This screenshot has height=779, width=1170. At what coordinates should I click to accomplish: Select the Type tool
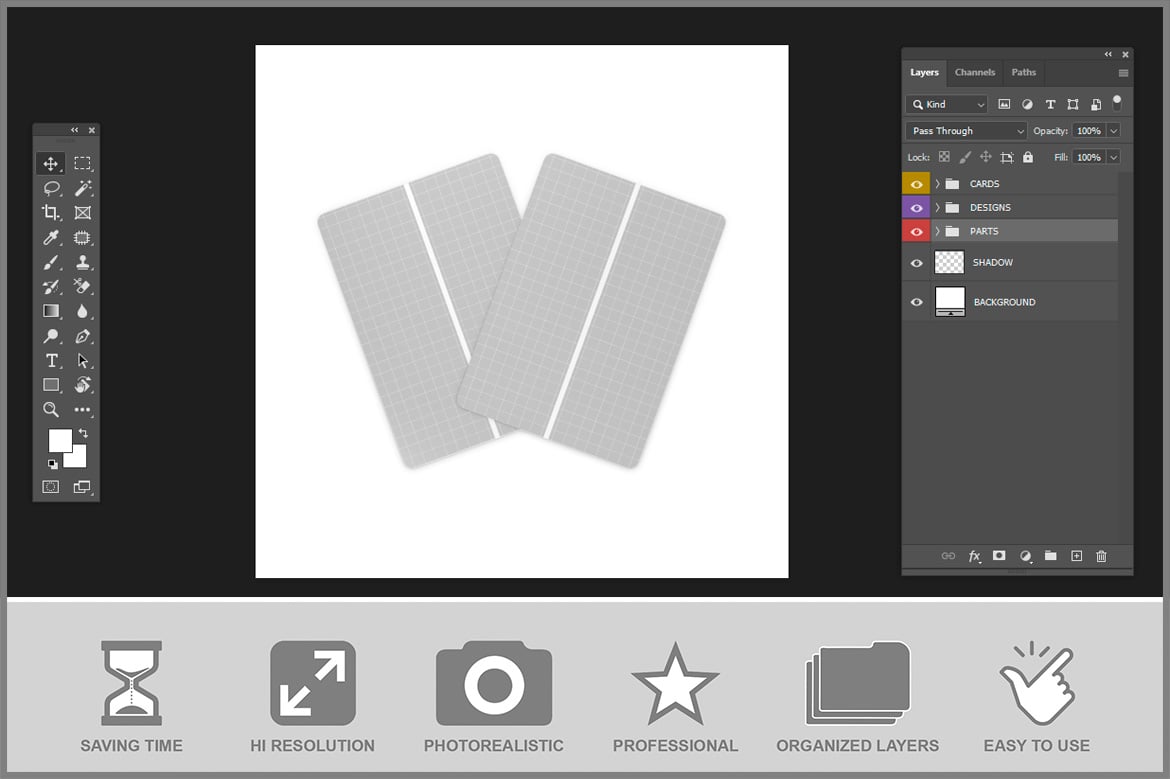coord(51,360)
